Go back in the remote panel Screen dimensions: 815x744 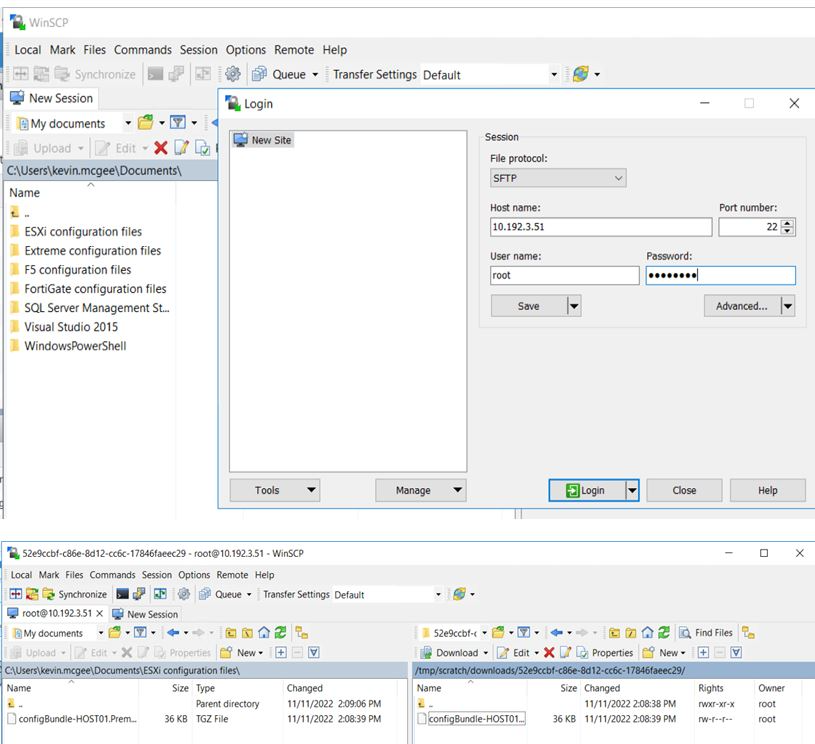(x=557, y=633)
